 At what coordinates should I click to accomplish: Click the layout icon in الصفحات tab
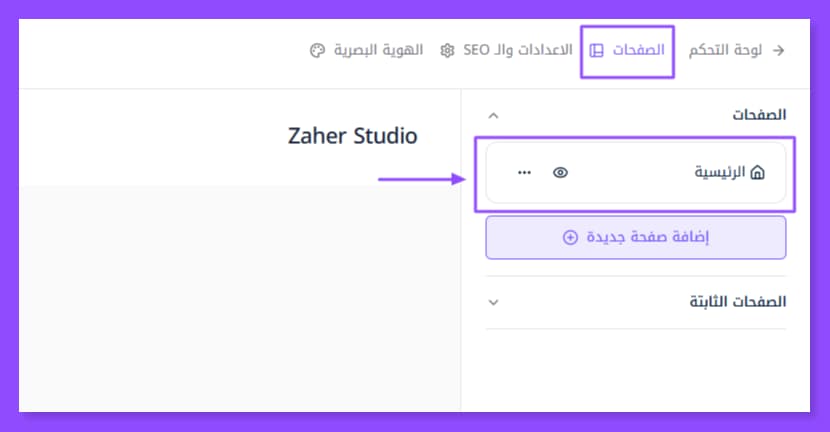pyautogui.click(x=597, y=50)
